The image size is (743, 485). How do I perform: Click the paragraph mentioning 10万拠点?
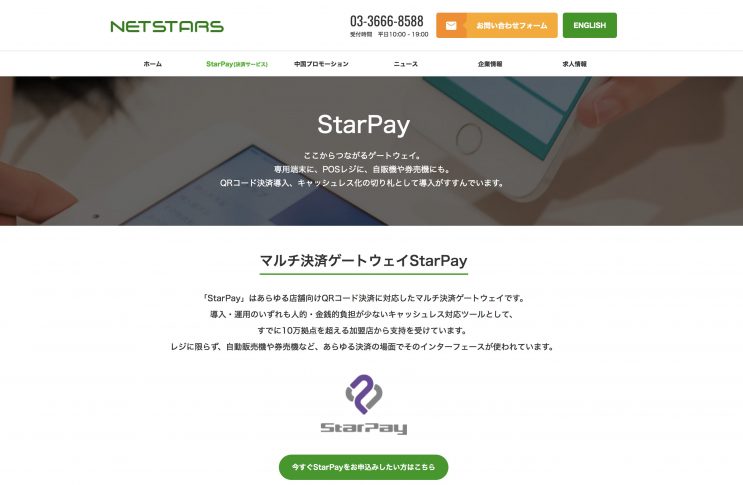click(362, 331)
